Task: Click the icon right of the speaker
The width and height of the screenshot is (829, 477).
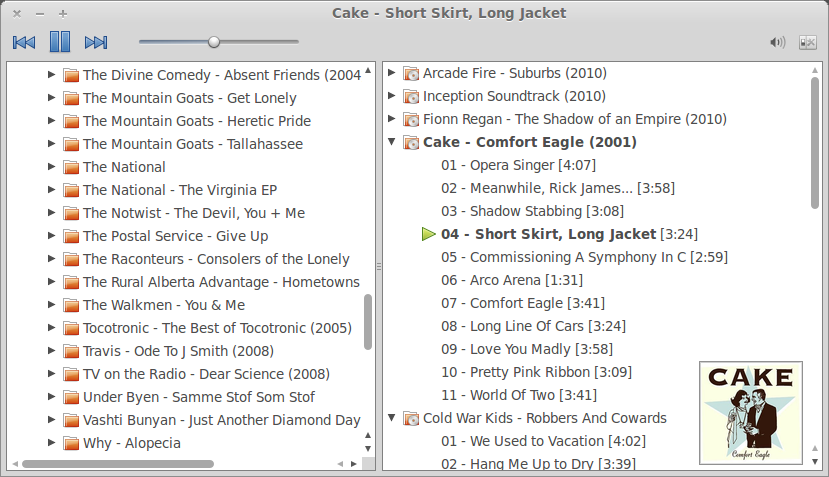Action: click(x=807, y=42)
